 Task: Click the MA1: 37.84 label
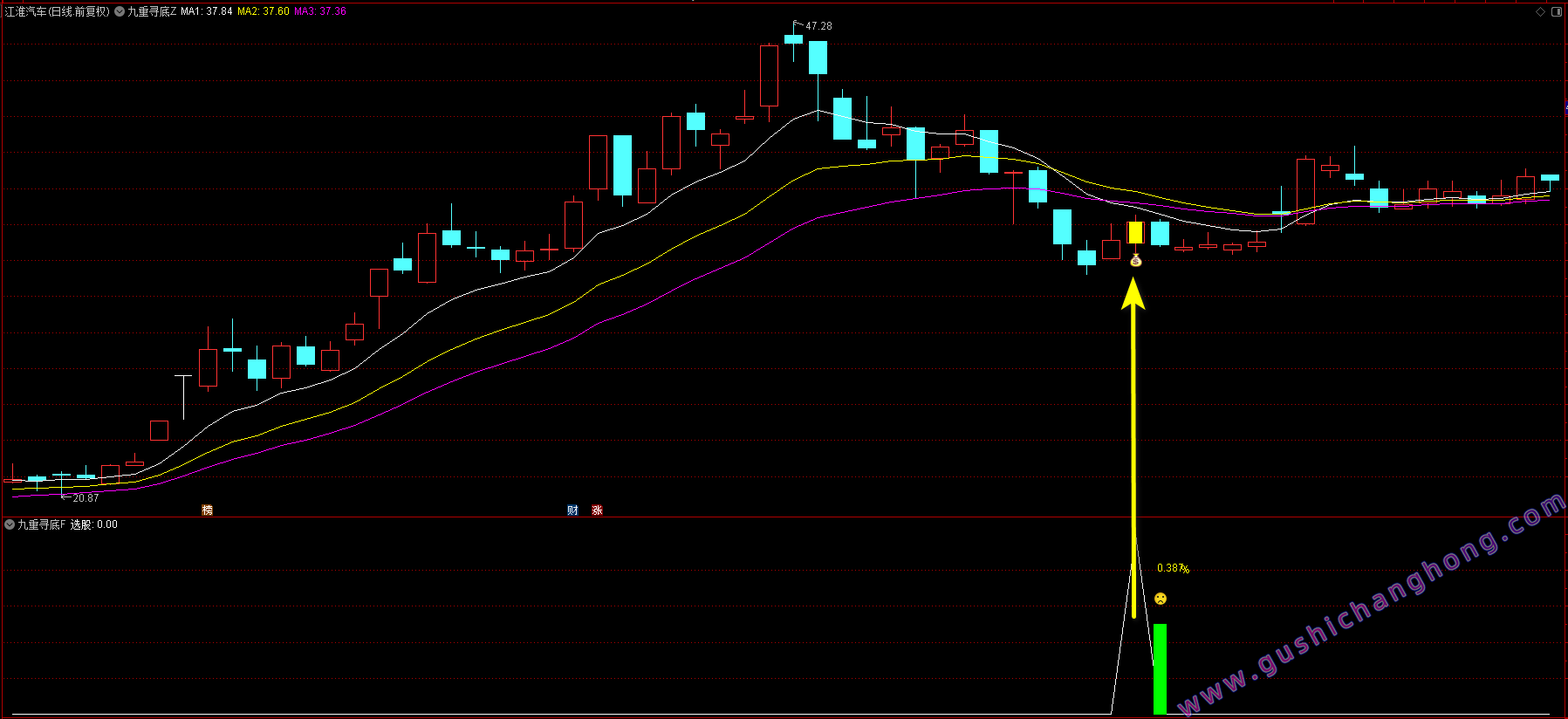click(x=207, y=11)
